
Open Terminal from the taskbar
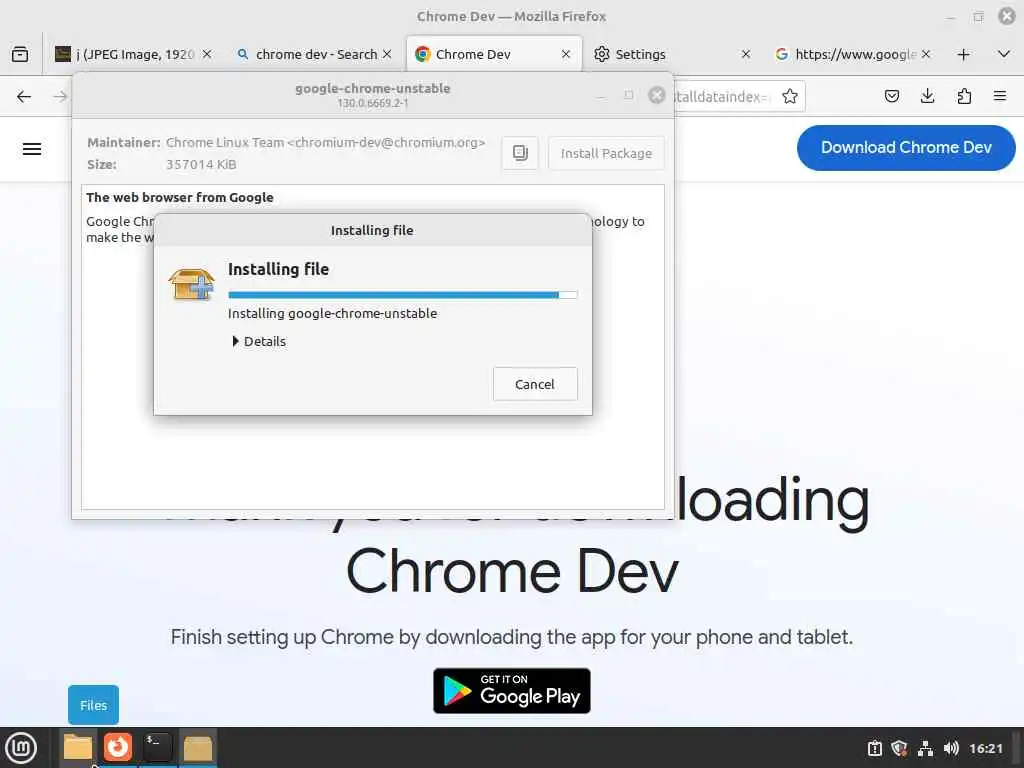click(157, 748)
